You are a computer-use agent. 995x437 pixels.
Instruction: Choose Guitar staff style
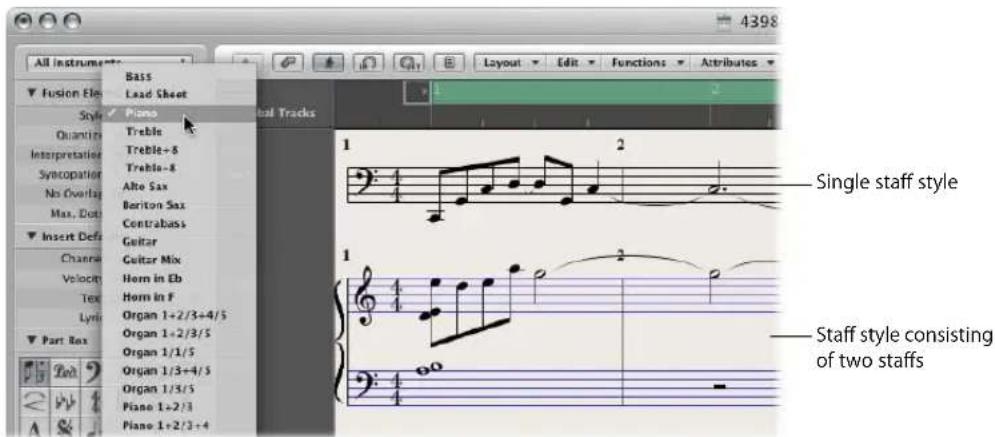178,242
